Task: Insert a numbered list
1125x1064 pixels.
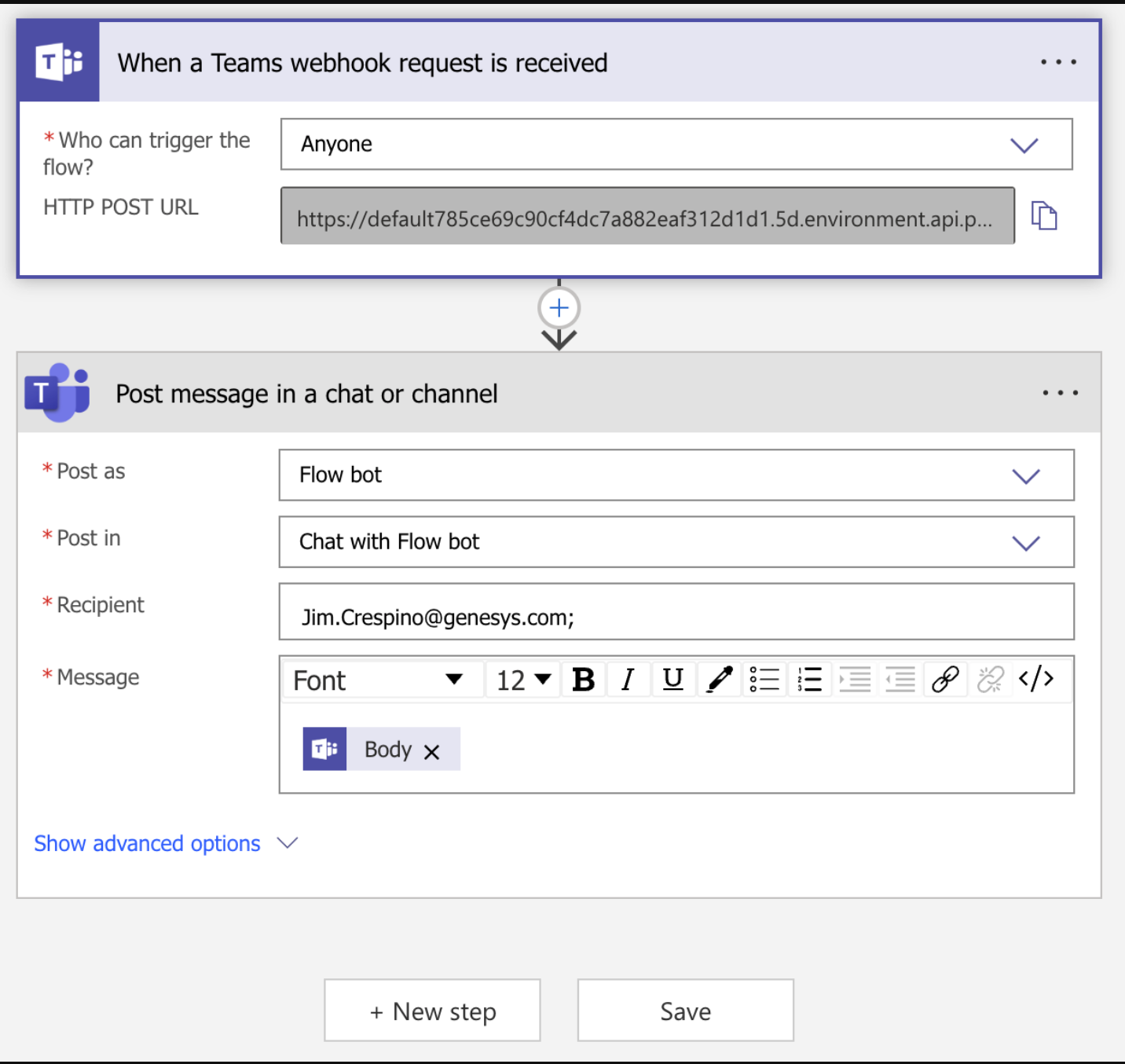Action: (x=809, y=680)
